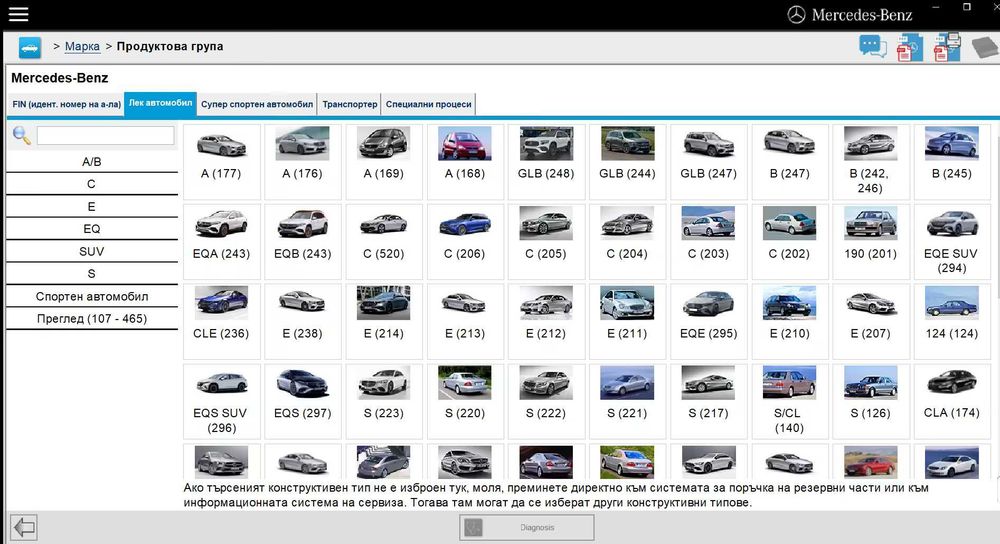Screen dimensions: 1000x544
Task: Open the chat feedback bubbles icon
Action: click(x=872, y=47)
